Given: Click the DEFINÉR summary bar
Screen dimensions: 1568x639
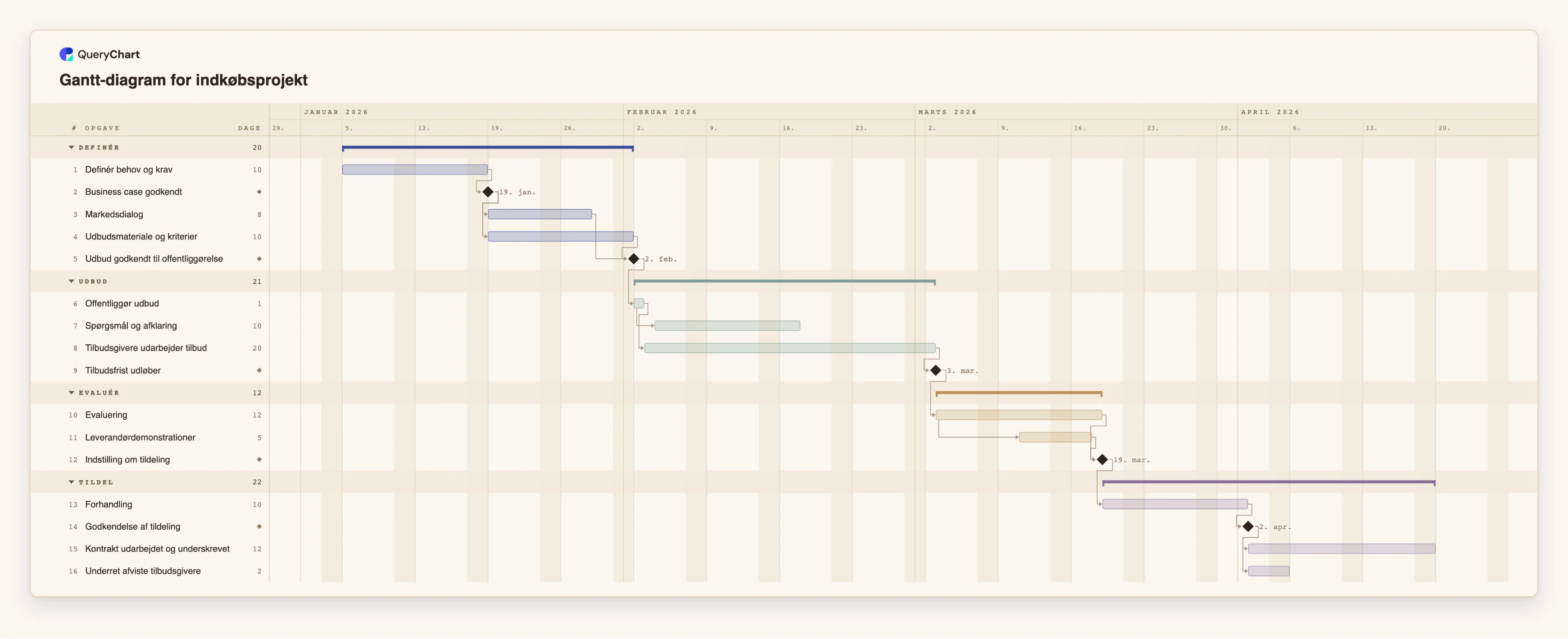Looking at the screenshot, I should 488,148.
